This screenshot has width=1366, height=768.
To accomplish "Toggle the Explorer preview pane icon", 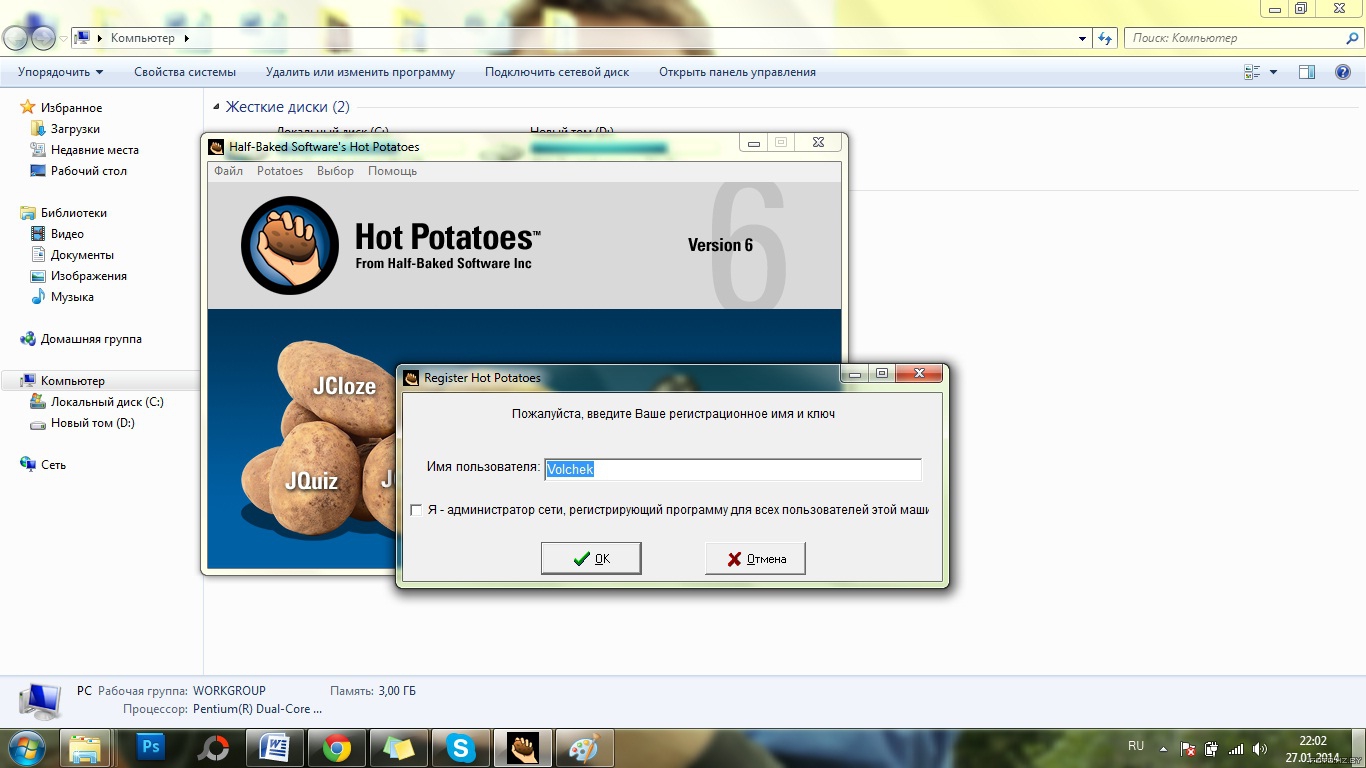I will pos(1306,72).
